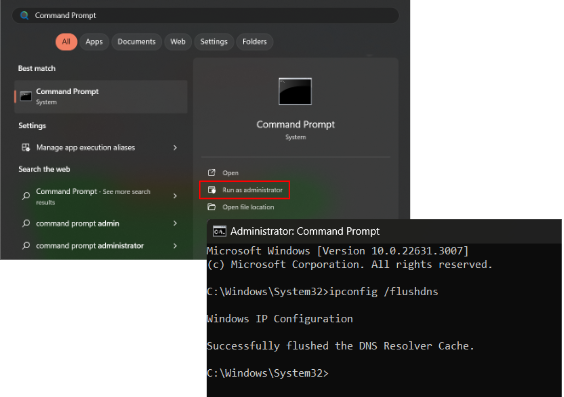
Task: Click the large Command Prompt preview thumbnail
Action: (295, 91)
